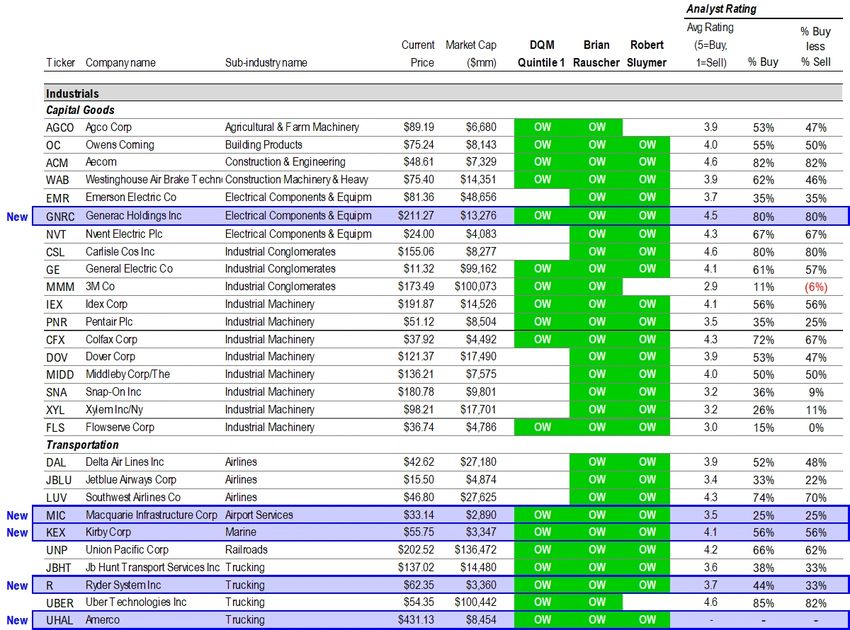This screenshot has height=630, width=850.
Task: Click Macquarie Infrastructure Corp company name
Action: pyautogui.click(x=151, y=515)
